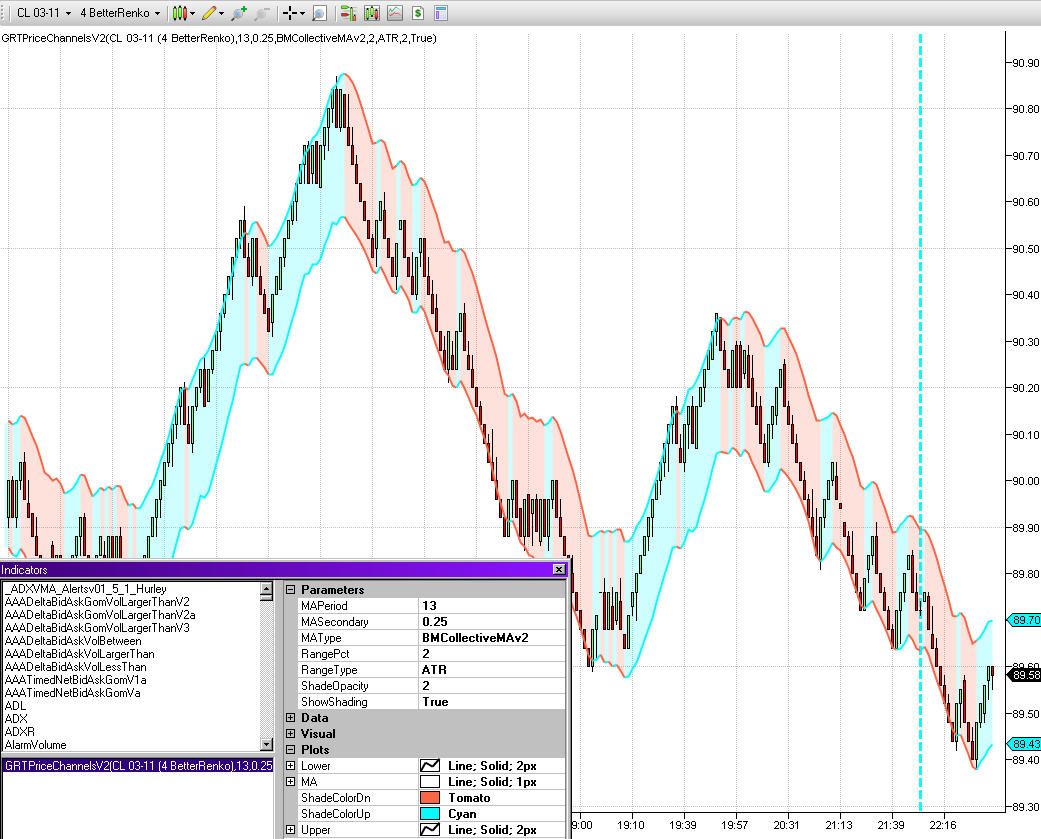Open the 4 BetterRenko interval dropdown
The height and width of the screenshot is (839, 1041).
click(120, 13)
